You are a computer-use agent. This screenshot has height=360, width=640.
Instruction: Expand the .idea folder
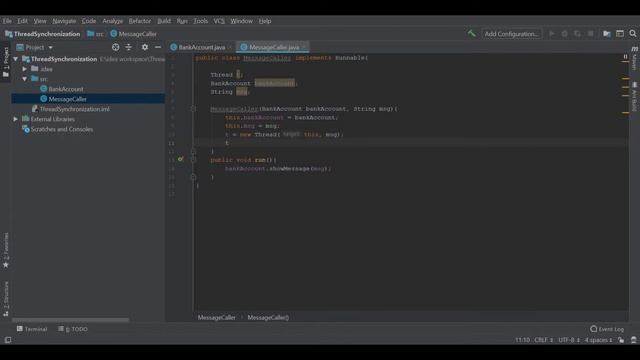coord(25,69)
